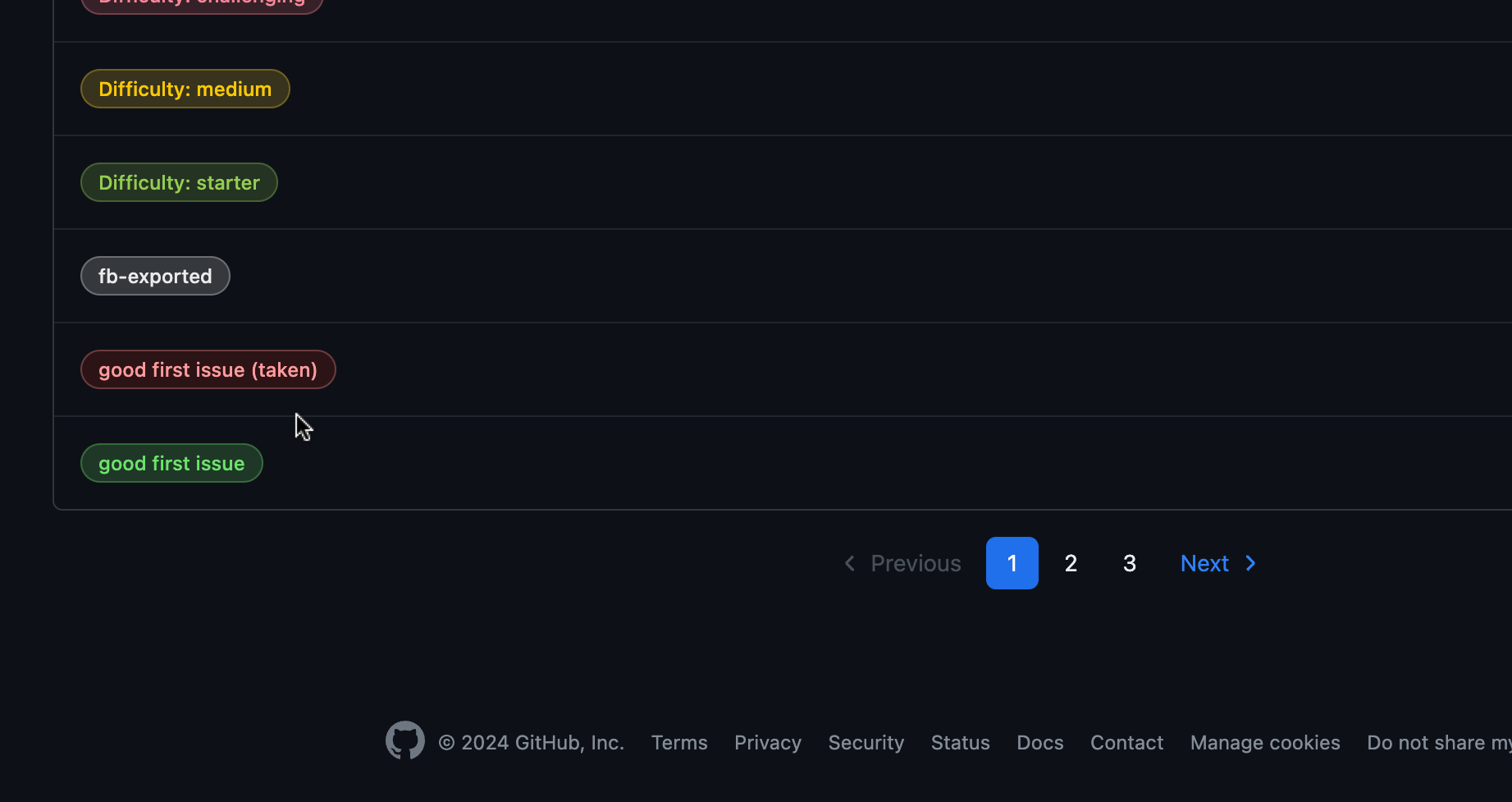The image size is (1512, 802).
Task: Click the Previous page chevron arrow
Action: [x=850, y=563]
